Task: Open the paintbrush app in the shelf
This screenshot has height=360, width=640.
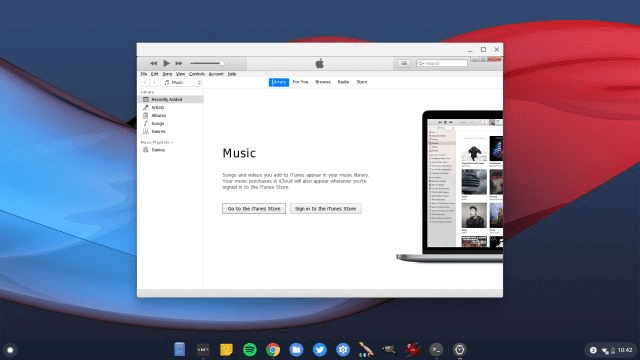Action: (x=366, y=349)
